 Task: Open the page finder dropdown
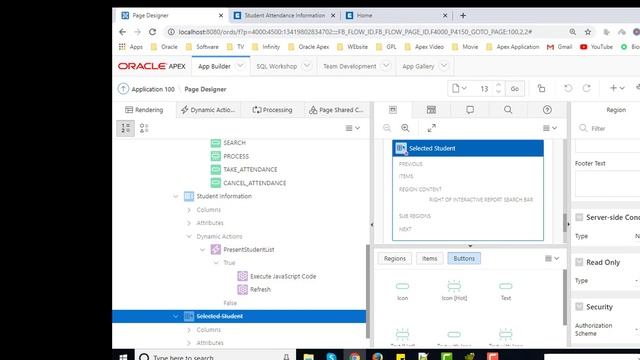pos(459,88)
